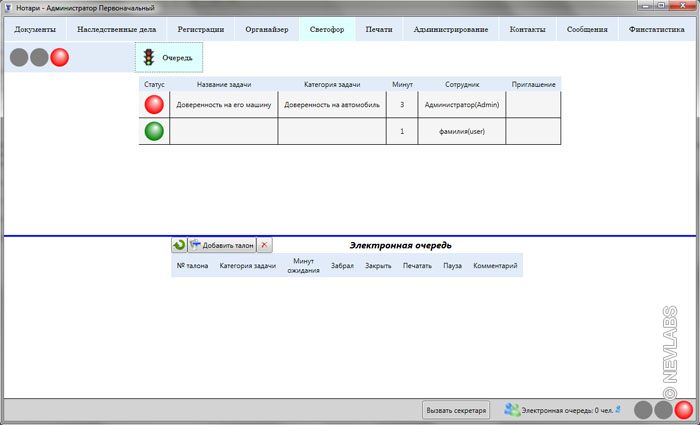
Task: Click the small person icon after '0 чел.'
Action: click(619, 409)
